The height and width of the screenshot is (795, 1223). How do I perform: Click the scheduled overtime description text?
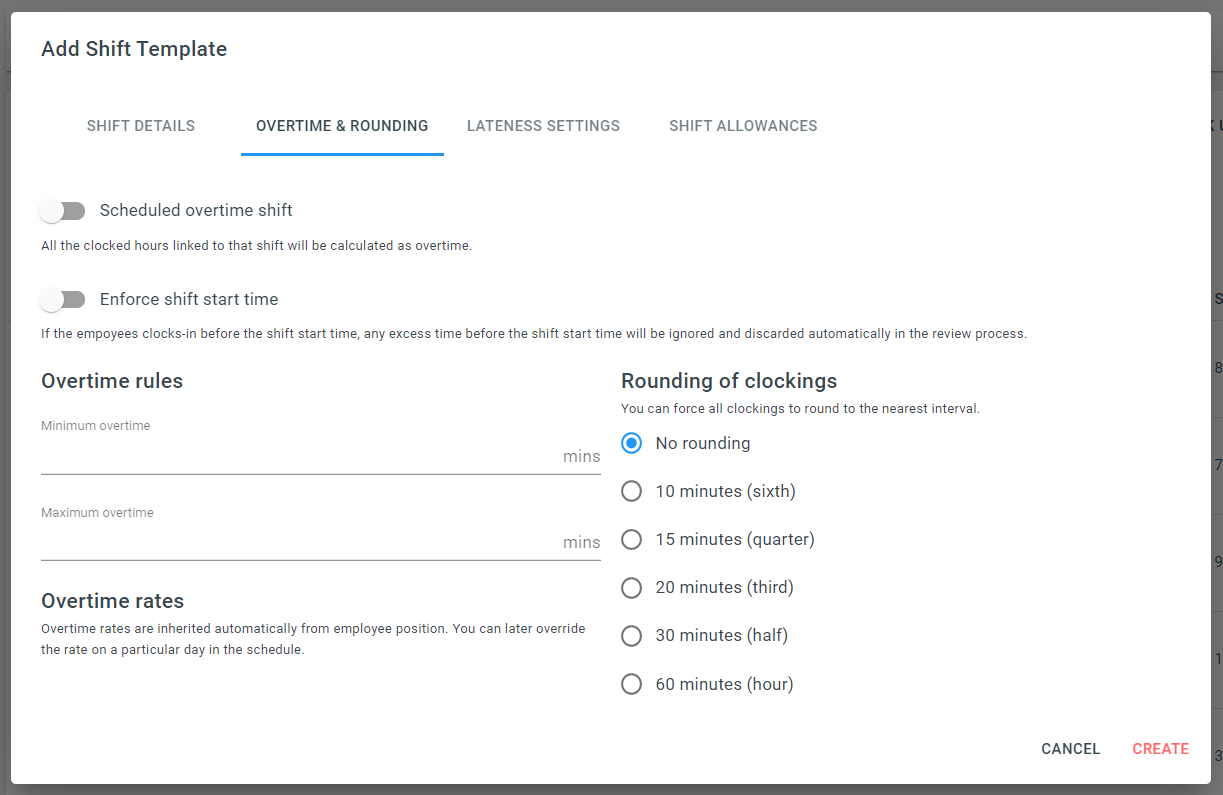click(x=256, y=246)
